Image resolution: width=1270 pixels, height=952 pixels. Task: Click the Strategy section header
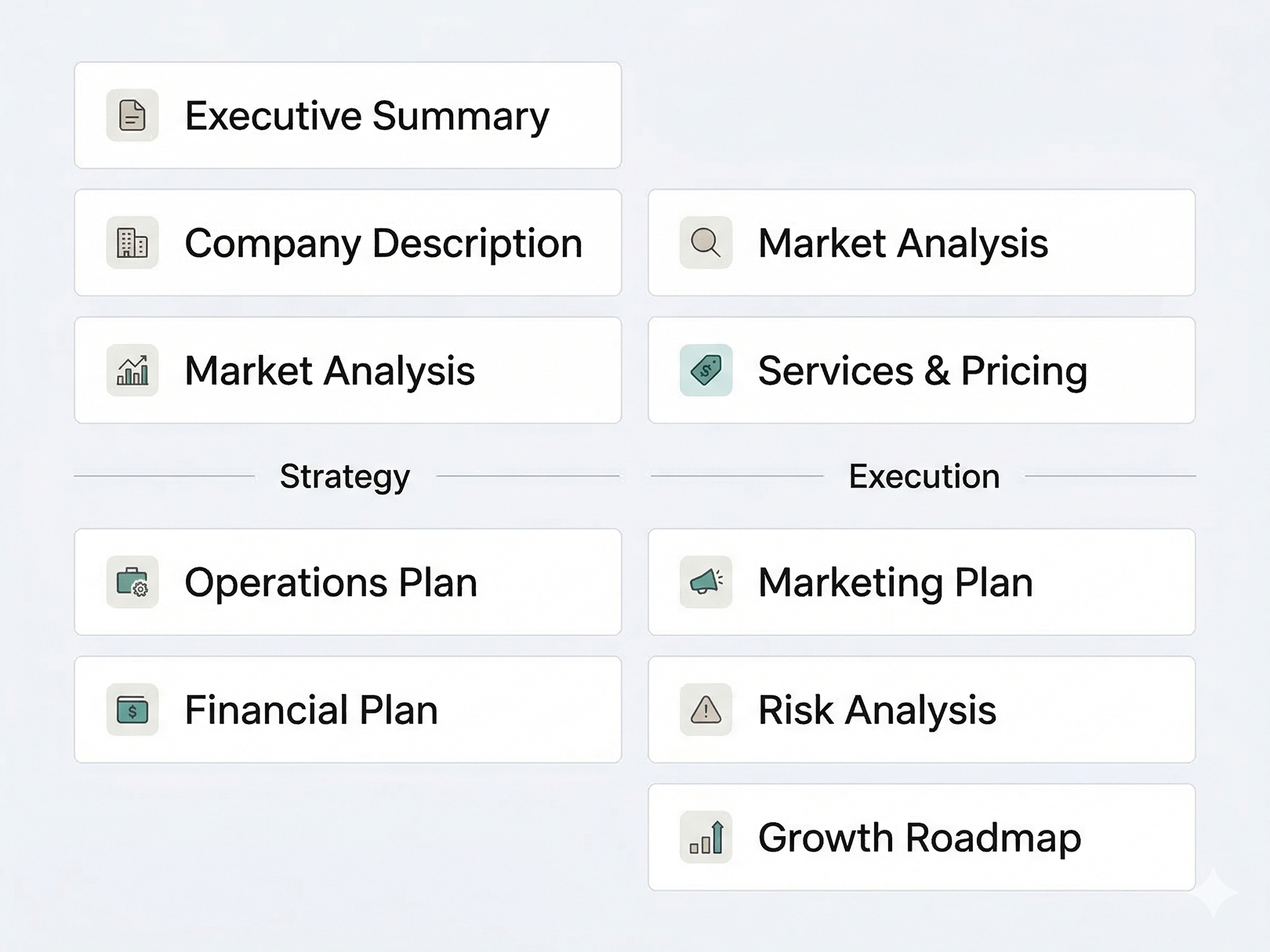pyautogui.click(x=345, y=476)
